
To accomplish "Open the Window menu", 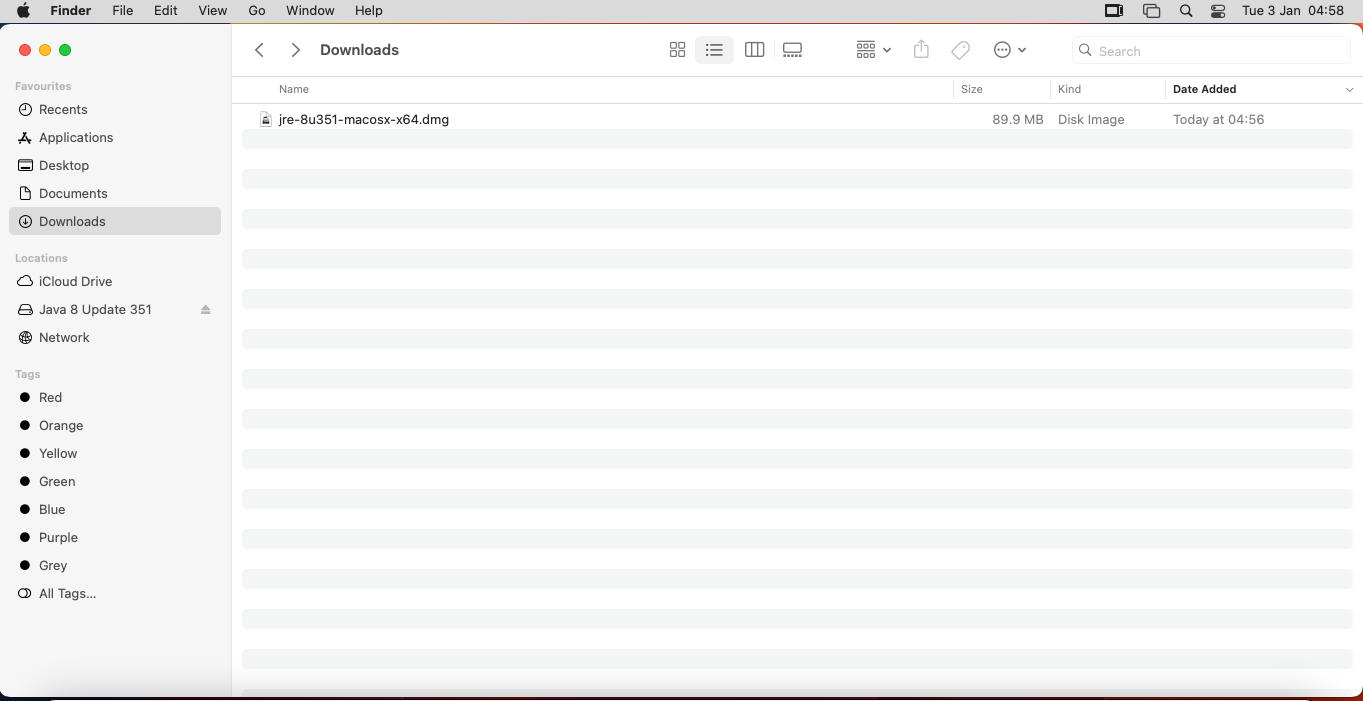I will [310, 11].
